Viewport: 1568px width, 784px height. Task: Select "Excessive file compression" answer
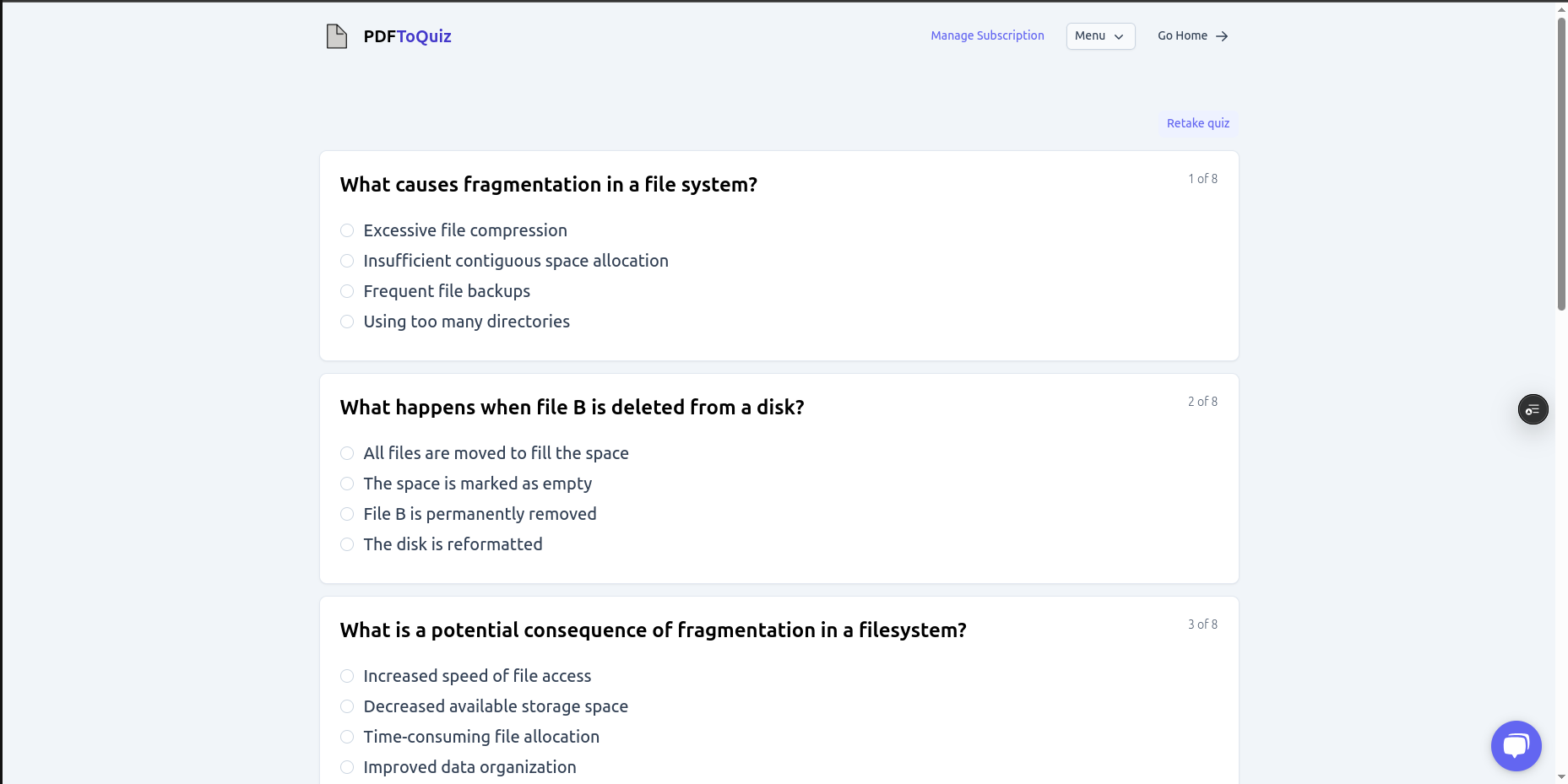(347, 230)
